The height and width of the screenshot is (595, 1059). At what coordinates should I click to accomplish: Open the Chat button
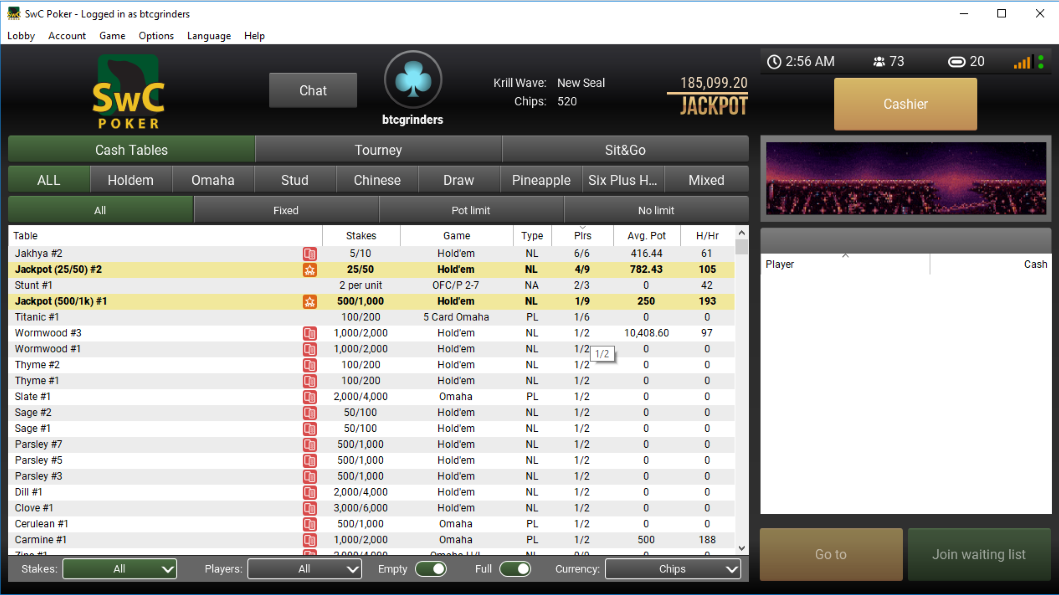pyautogui.click(x=313, y=90)
